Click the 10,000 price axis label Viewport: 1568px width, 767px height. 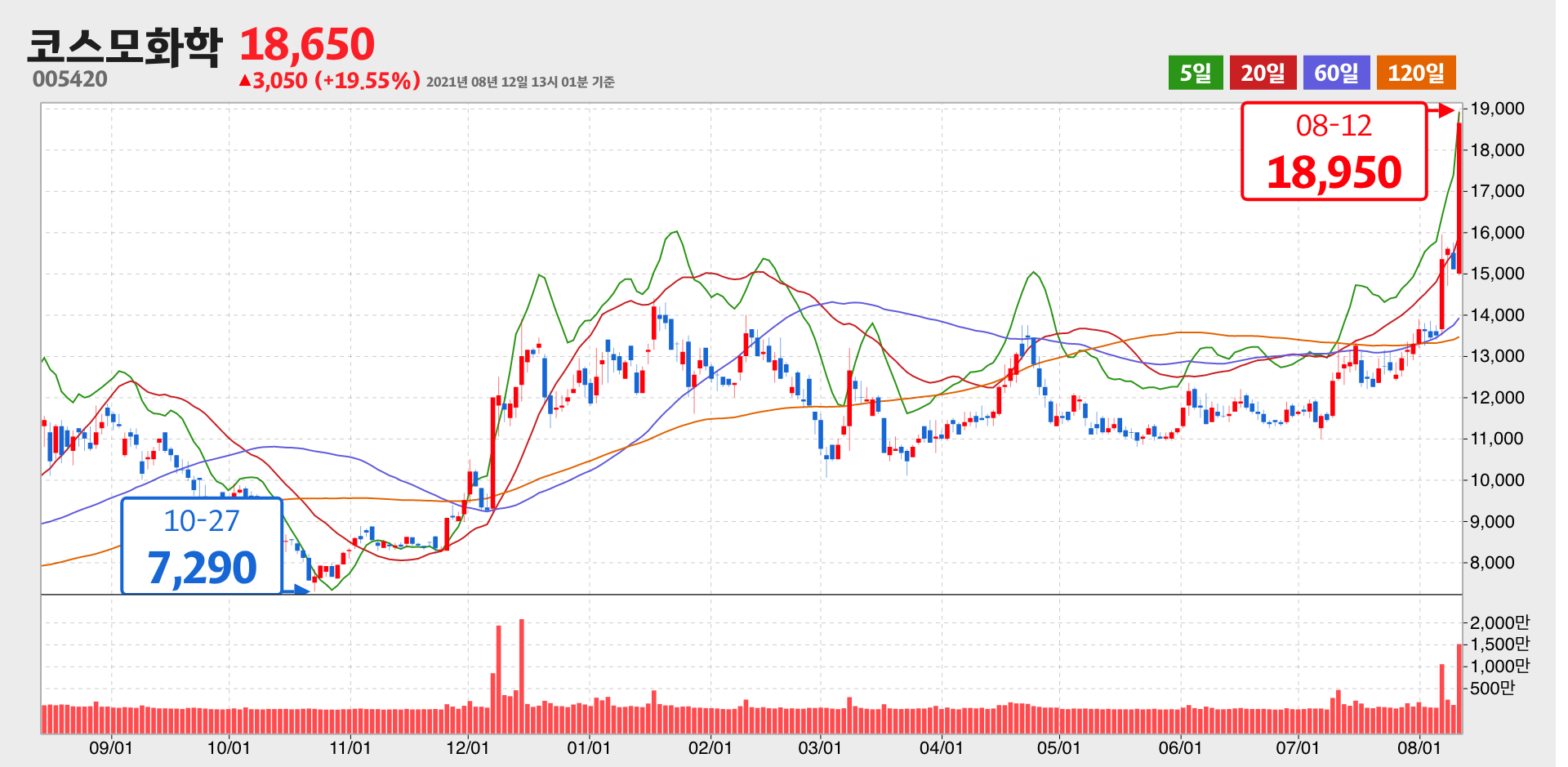point(1497,479)
